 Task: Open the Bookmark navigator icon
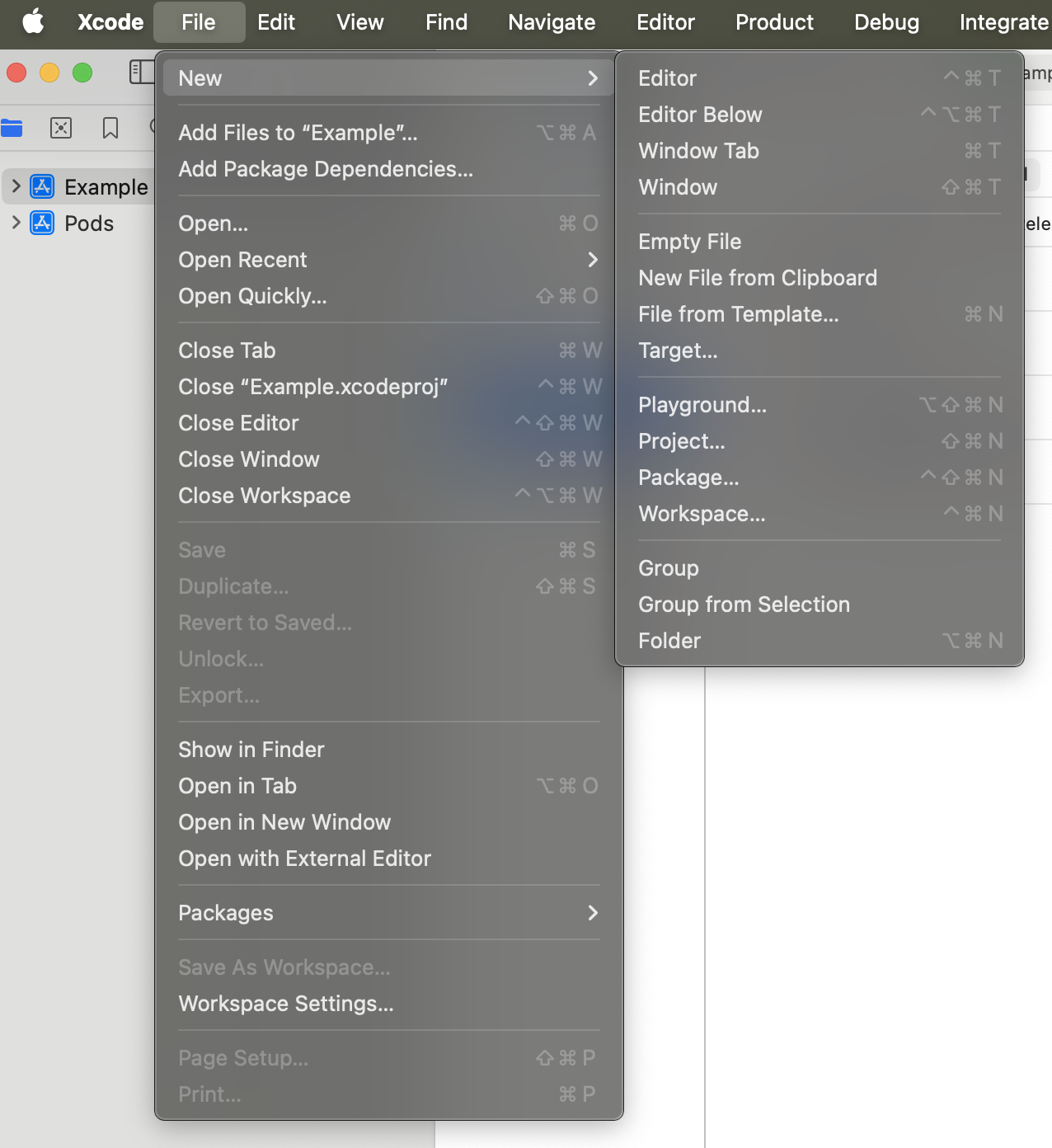tap(110, 128)
